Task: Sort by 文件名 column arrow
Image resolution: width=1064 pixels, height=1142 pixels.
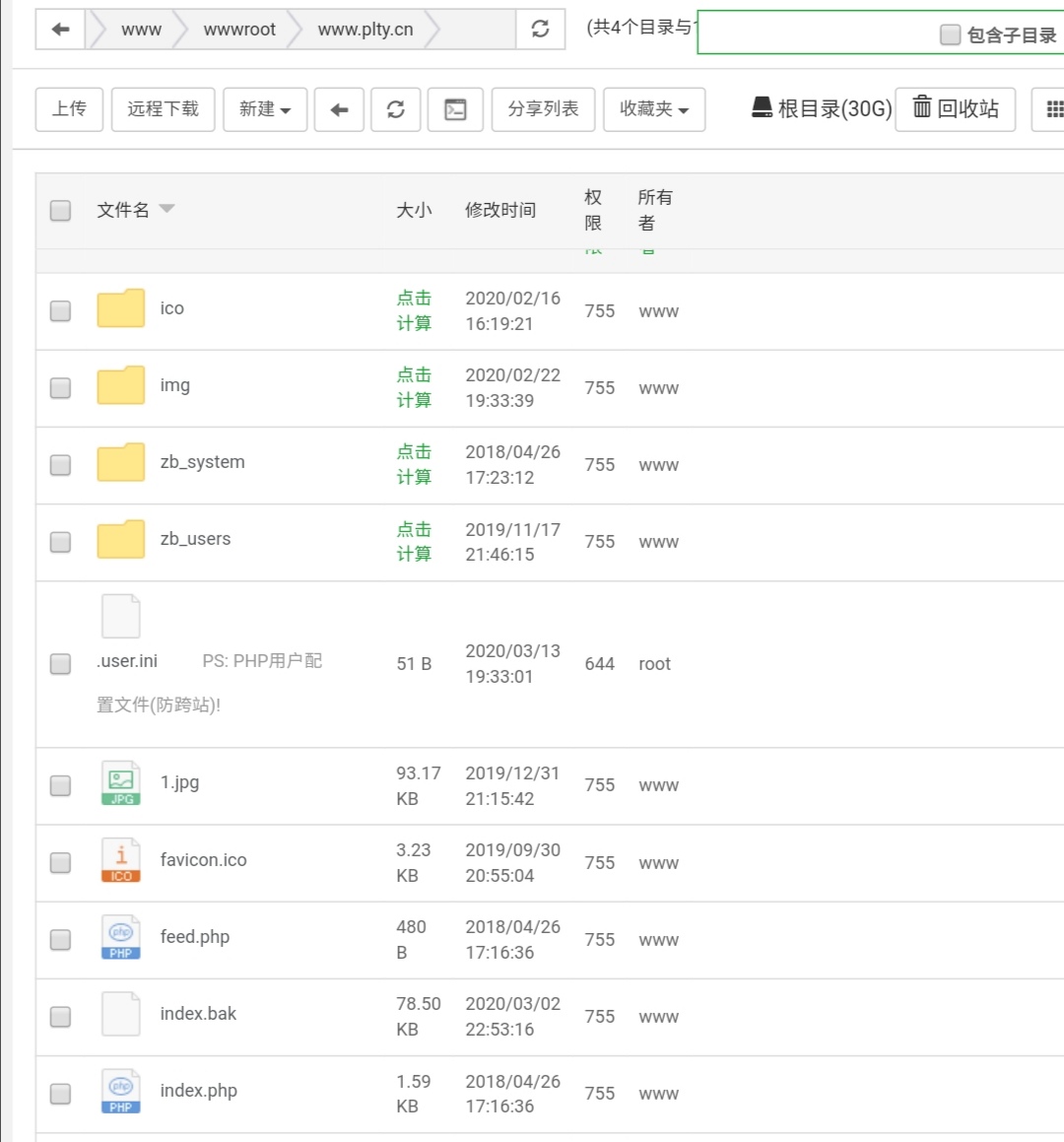Action: click(167, 209)
